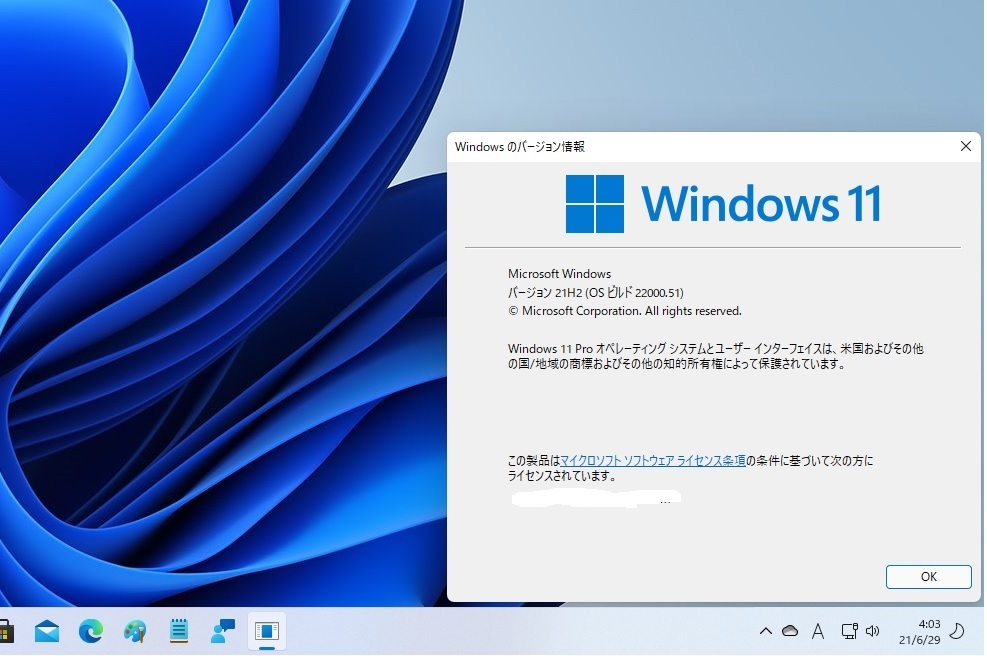Toggle the IME input mode indicator A

click(818, 631)
